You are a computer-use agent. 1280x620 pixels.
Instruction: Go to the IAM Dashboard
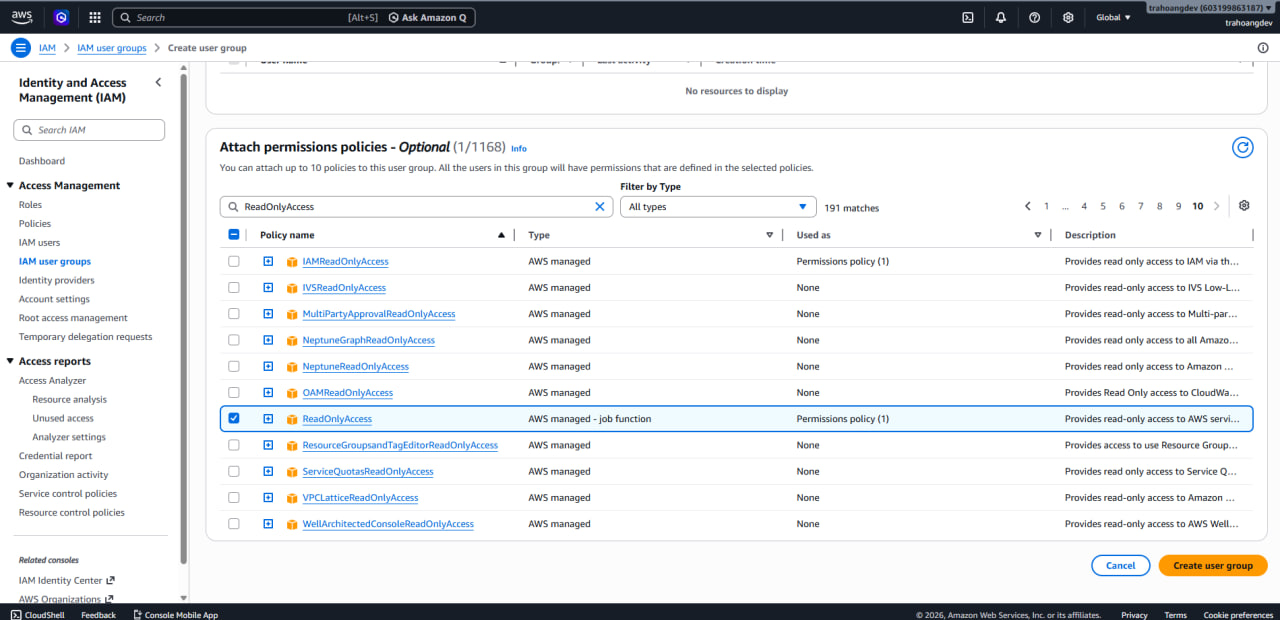42,161
